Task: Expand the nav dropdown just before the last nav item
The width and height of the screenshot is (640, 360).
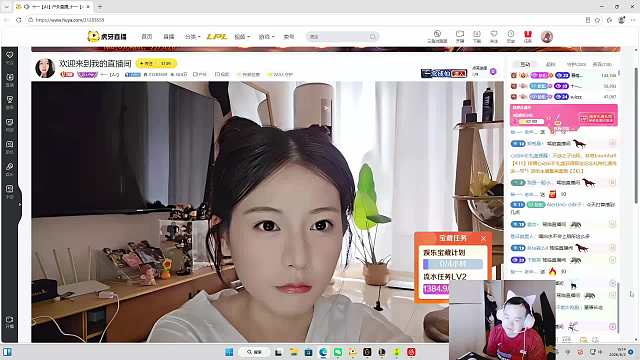Action: [x=266, y=37]
